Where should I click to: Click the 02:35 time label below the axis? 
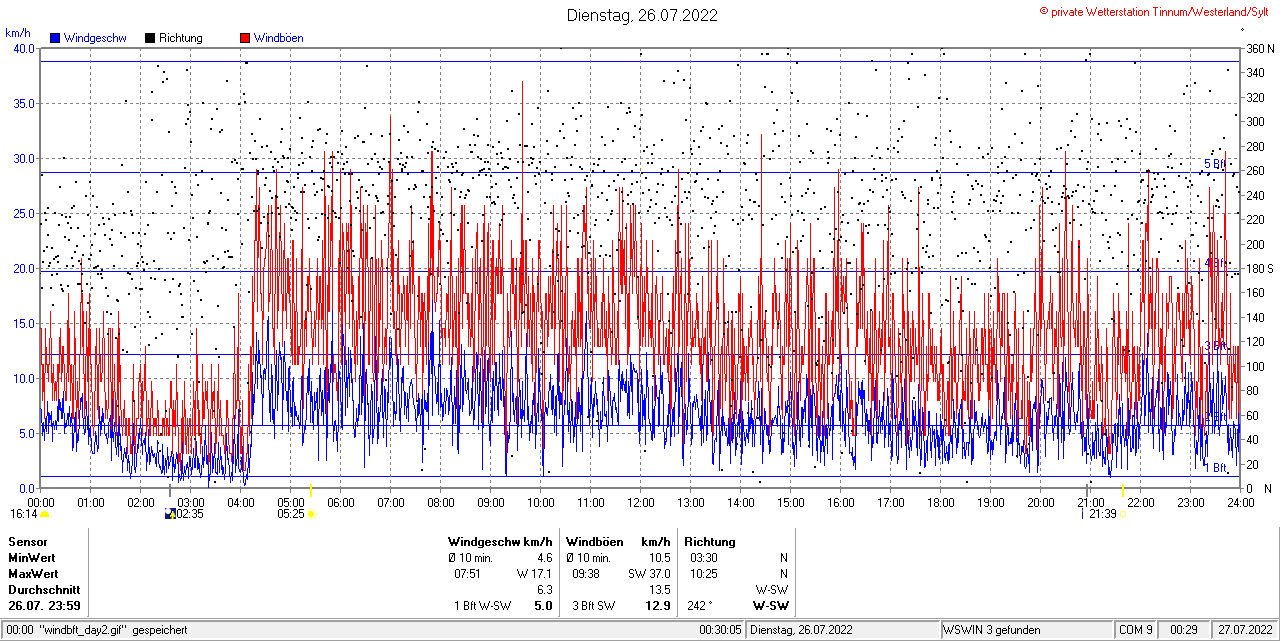click(190, 514)
